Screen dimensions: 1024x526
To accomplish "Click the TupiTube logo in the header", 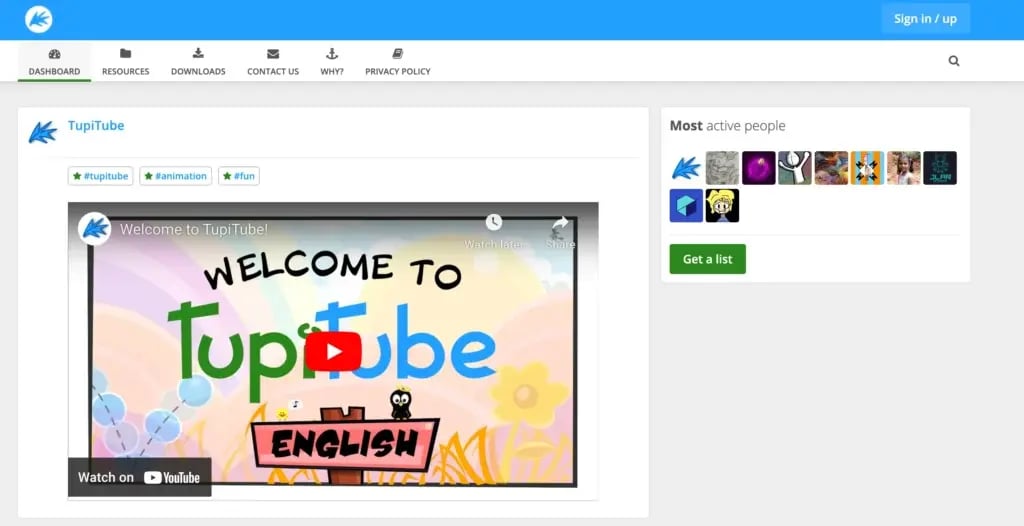I will 39,19.
